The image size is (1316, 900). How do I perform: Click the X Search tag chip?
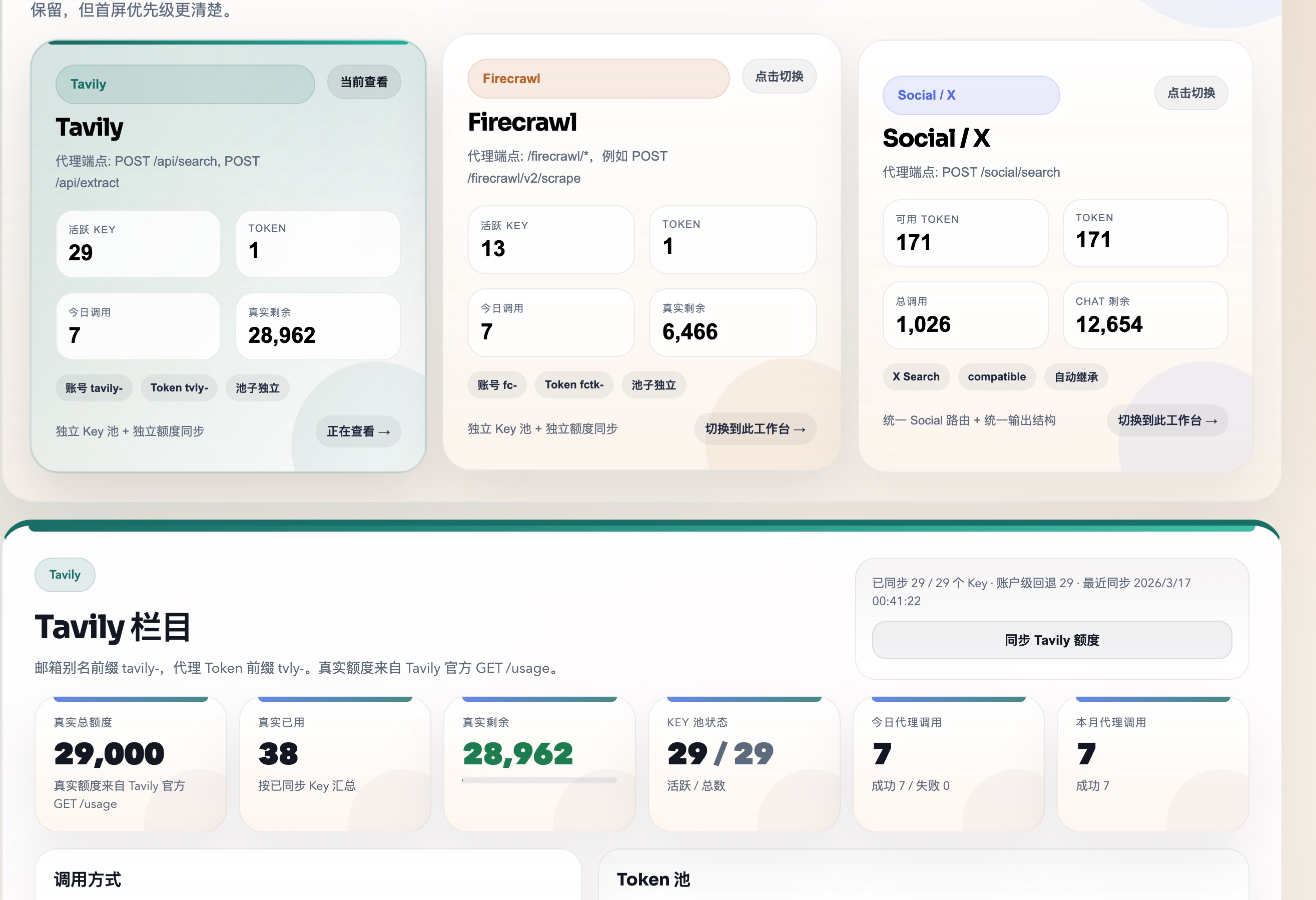(916, 376)
